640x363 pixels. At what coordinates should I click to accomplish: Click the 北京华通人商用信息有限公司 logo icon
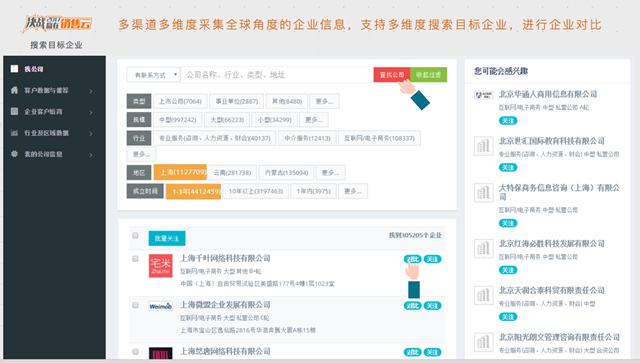click(x=484, y=95)
